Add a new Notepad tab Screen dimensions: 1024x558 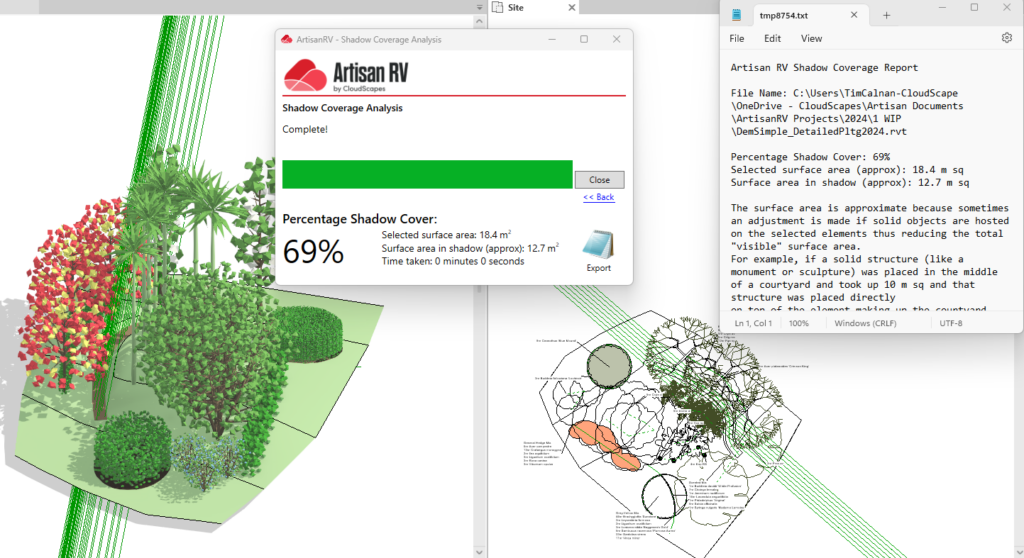[886, 15]
